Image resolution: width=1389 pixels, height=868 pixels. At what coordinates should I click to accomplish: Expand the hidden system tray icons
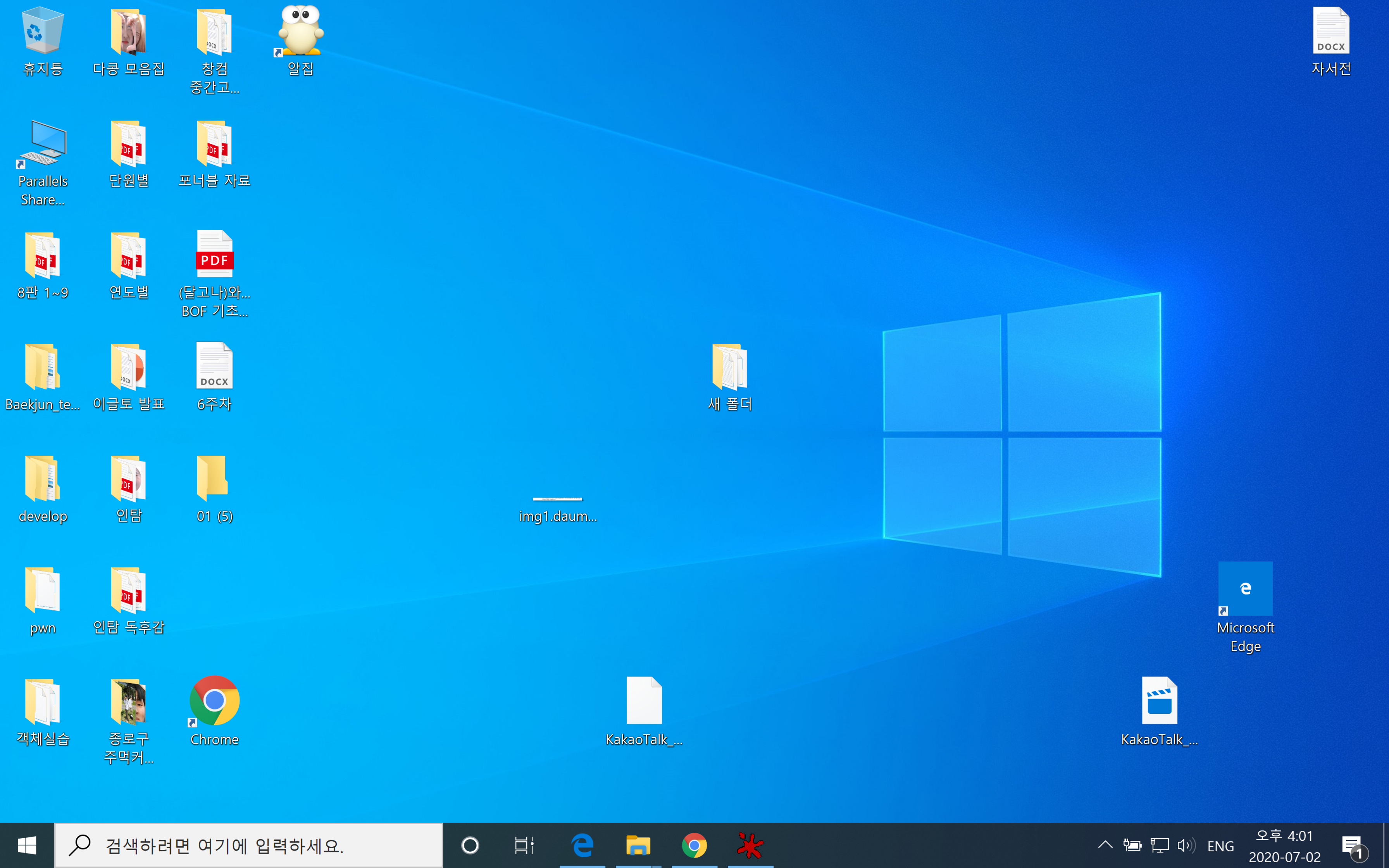(x=1105, y=845)
